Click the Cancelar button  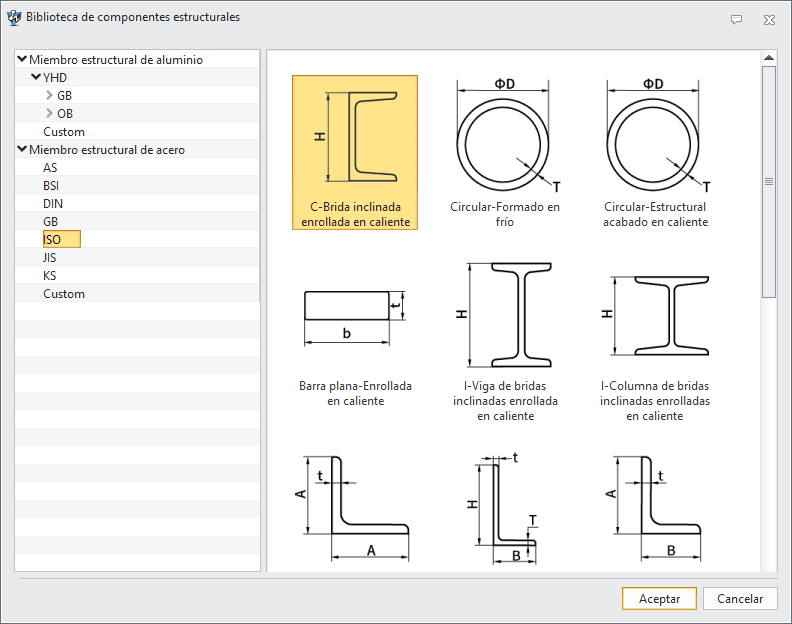pos(740,599)
